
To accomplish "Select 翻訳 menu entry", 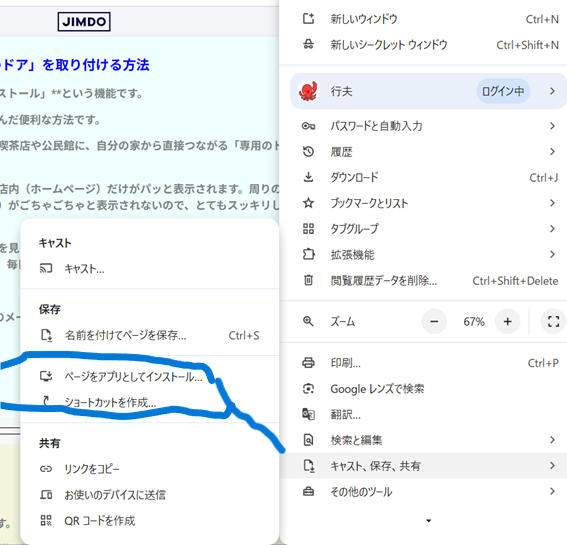I will pos(423,414).
